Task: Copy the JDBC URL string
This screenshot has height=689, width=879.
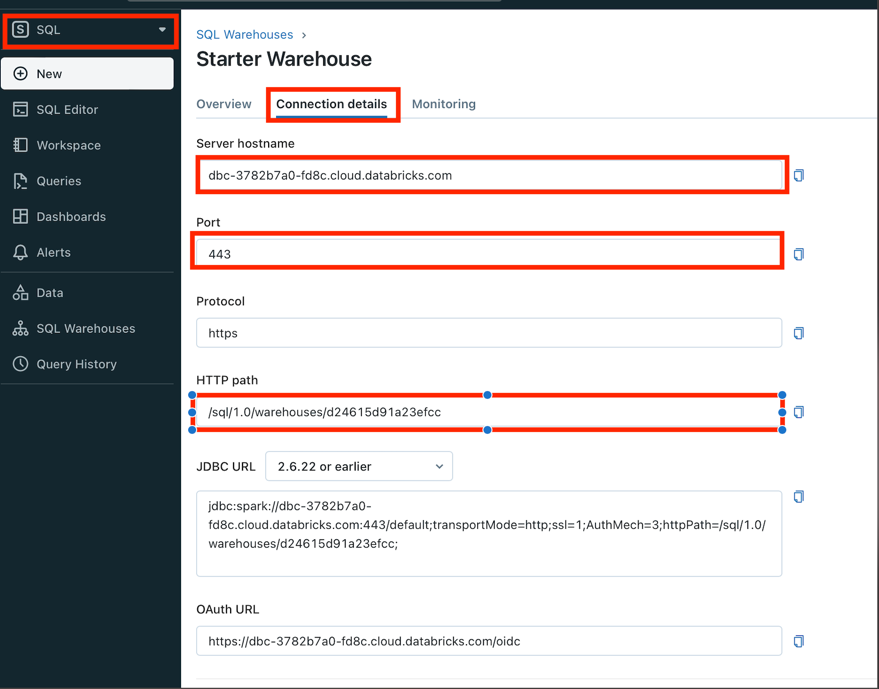Action: [798, 497]
